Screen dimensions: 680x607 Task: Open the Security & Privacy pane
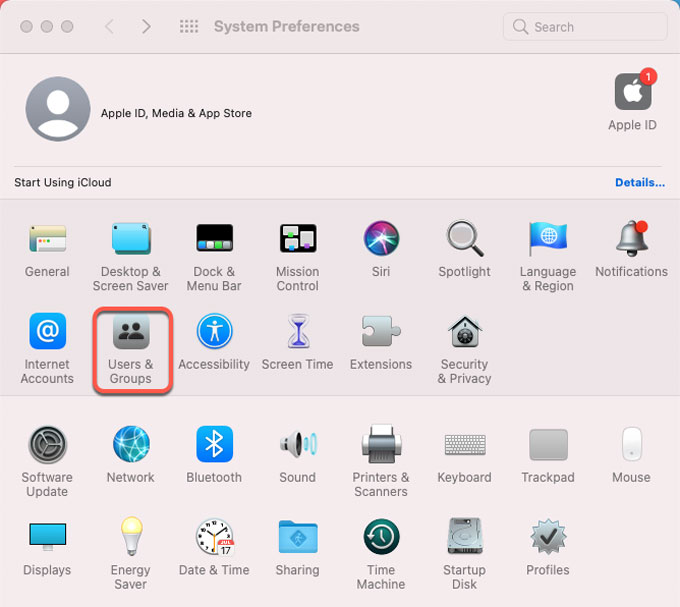point(464,349)
